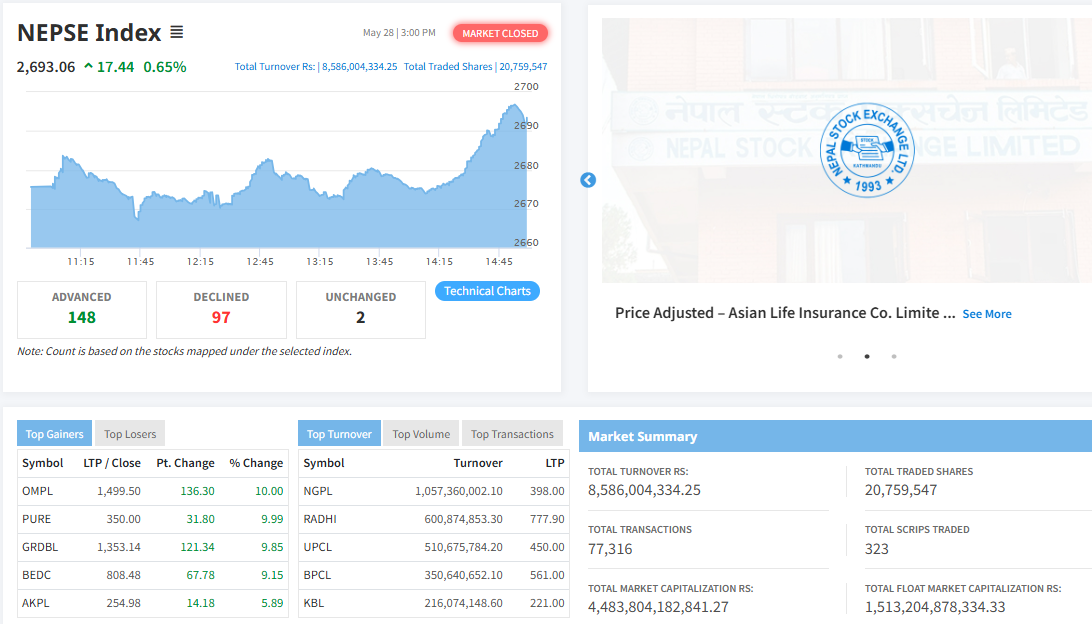The height and width of the screenshot is (624, 1092).
Task: Select the second carousel indicator dot
Action: pyautogui.click(x=866, y=356)
